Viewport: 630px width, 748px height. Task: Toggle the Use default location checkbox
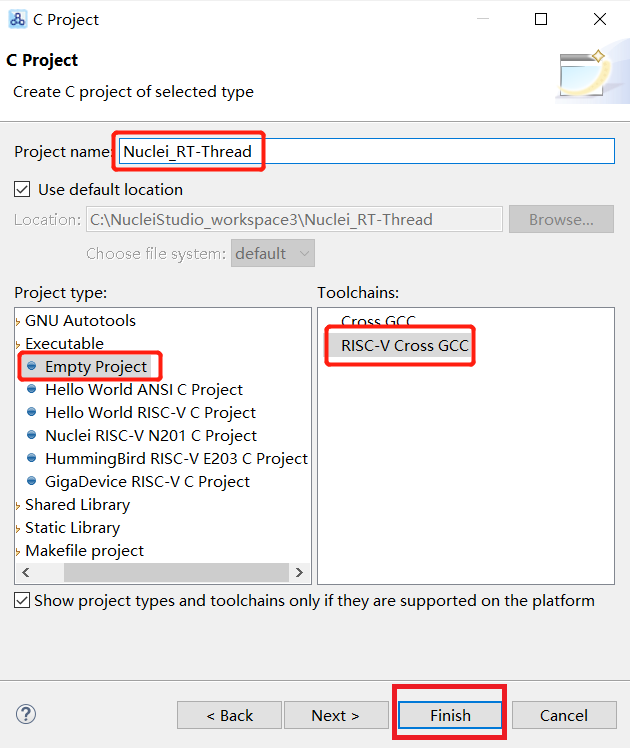point(22,189)
